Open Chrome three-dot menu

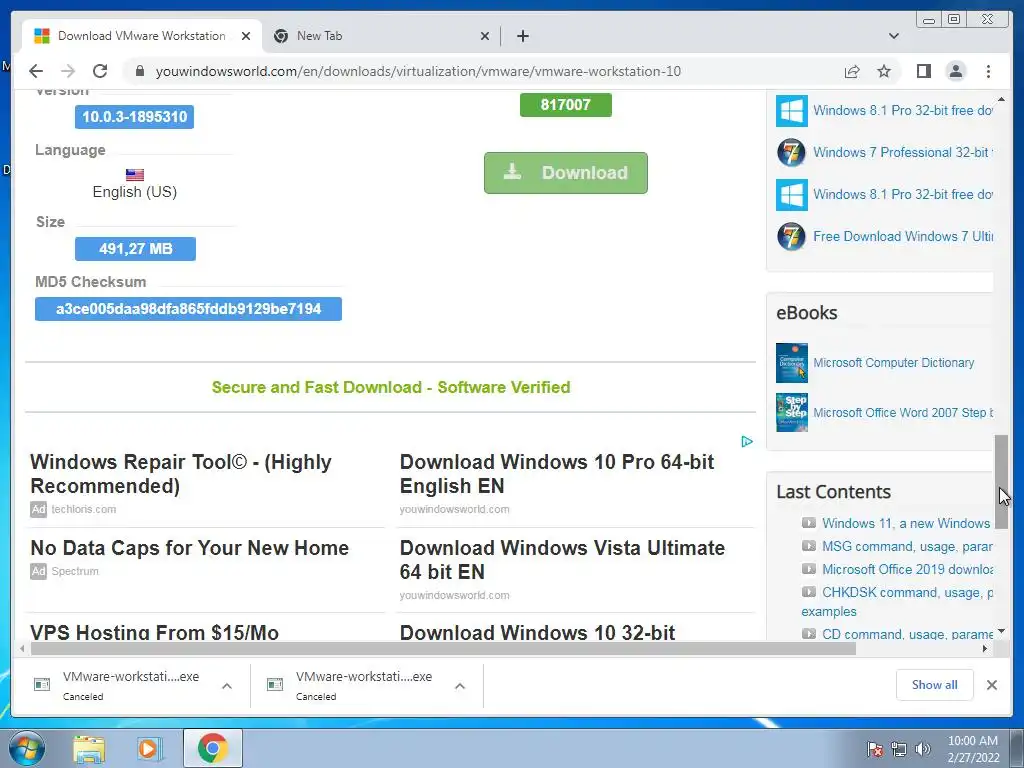988,71
